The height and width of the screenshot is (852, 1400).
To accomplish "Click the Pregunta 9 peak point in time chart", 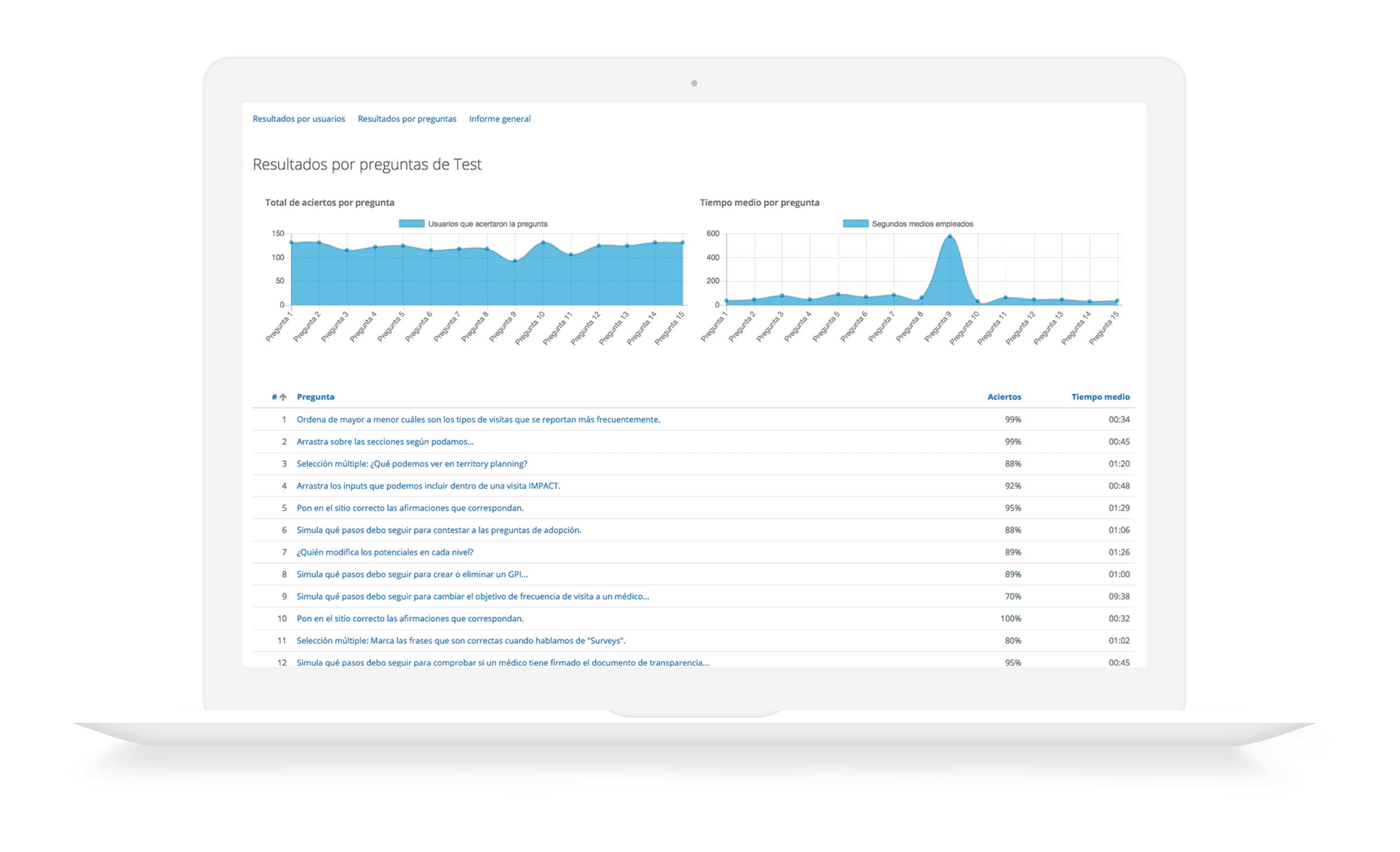I will tap(949, 237).
